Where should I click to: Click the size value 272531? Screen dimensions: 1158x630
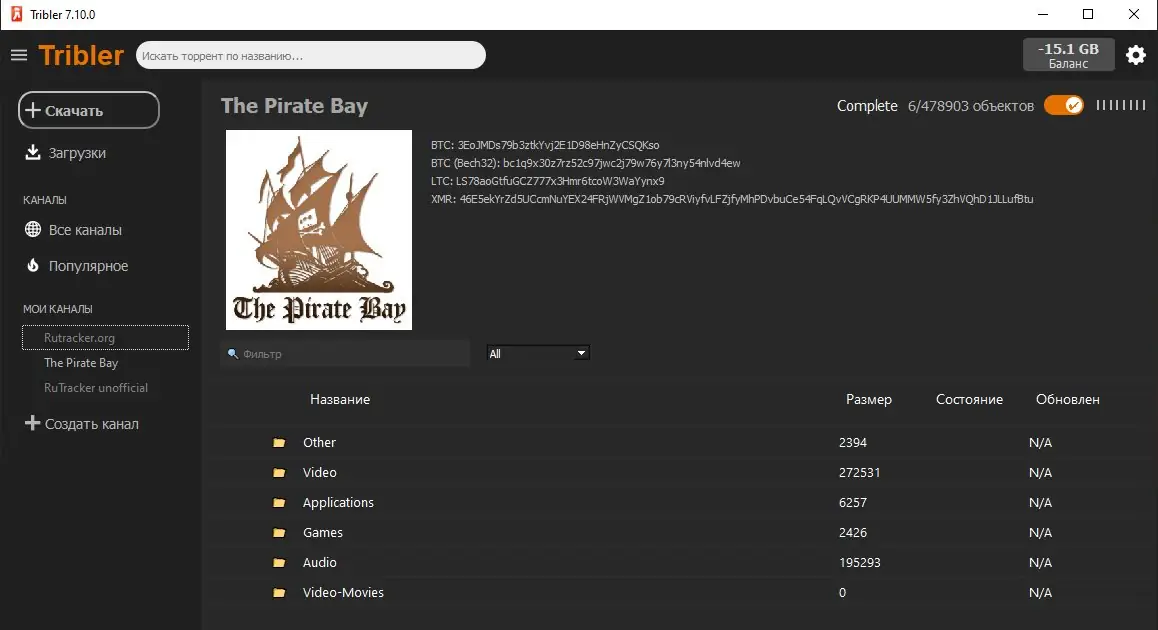tap(859, 473)
